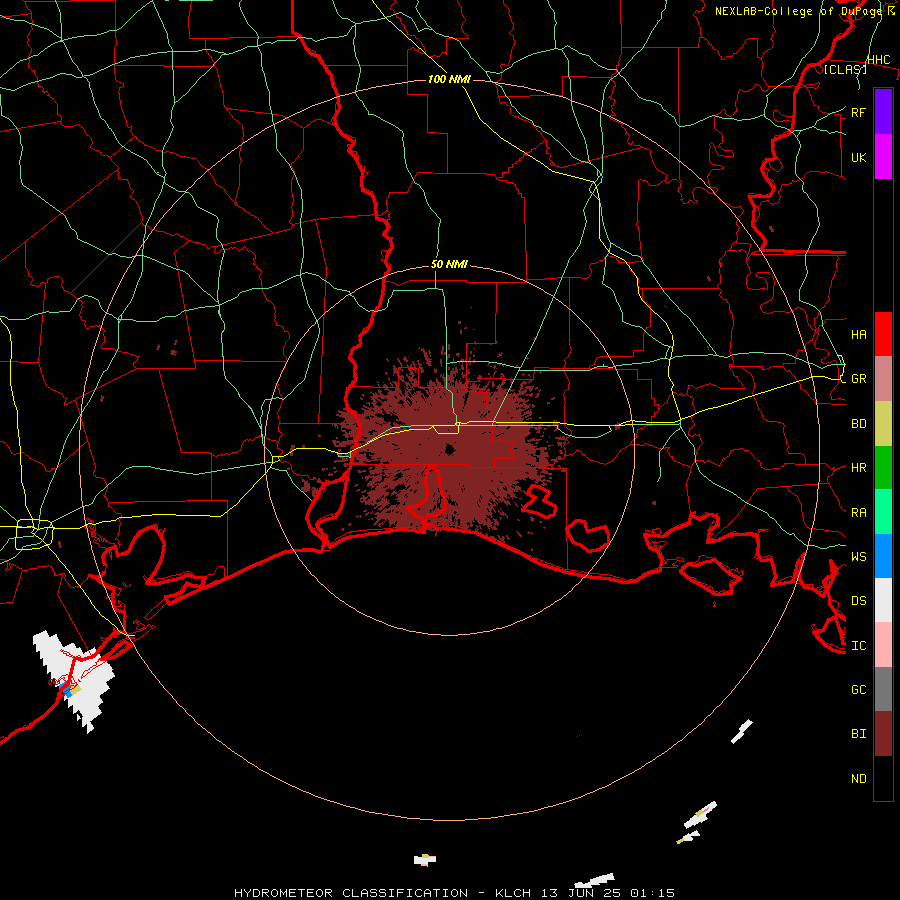900x900 pixels.
Task: Select the GC gray legend swatch
Action: (883, 689)
